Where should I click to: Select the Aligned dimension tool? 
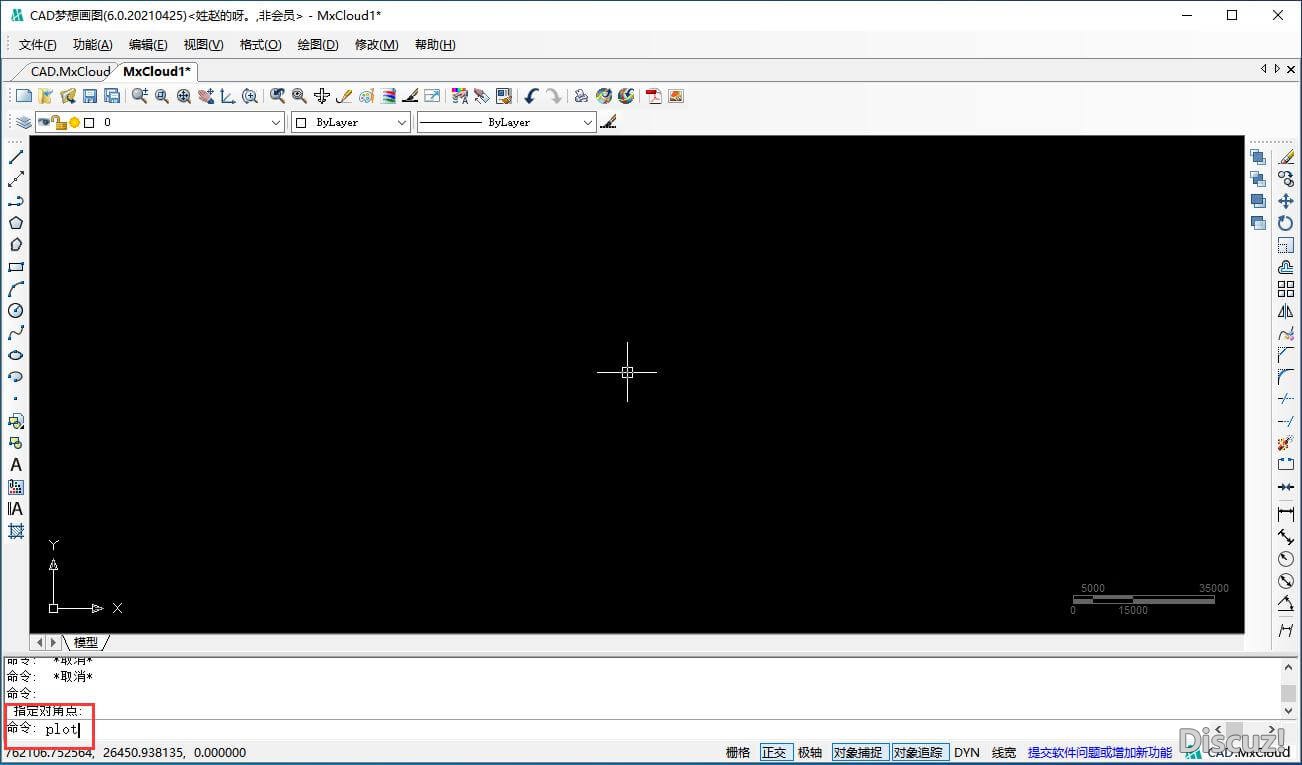coord(1286,537)
